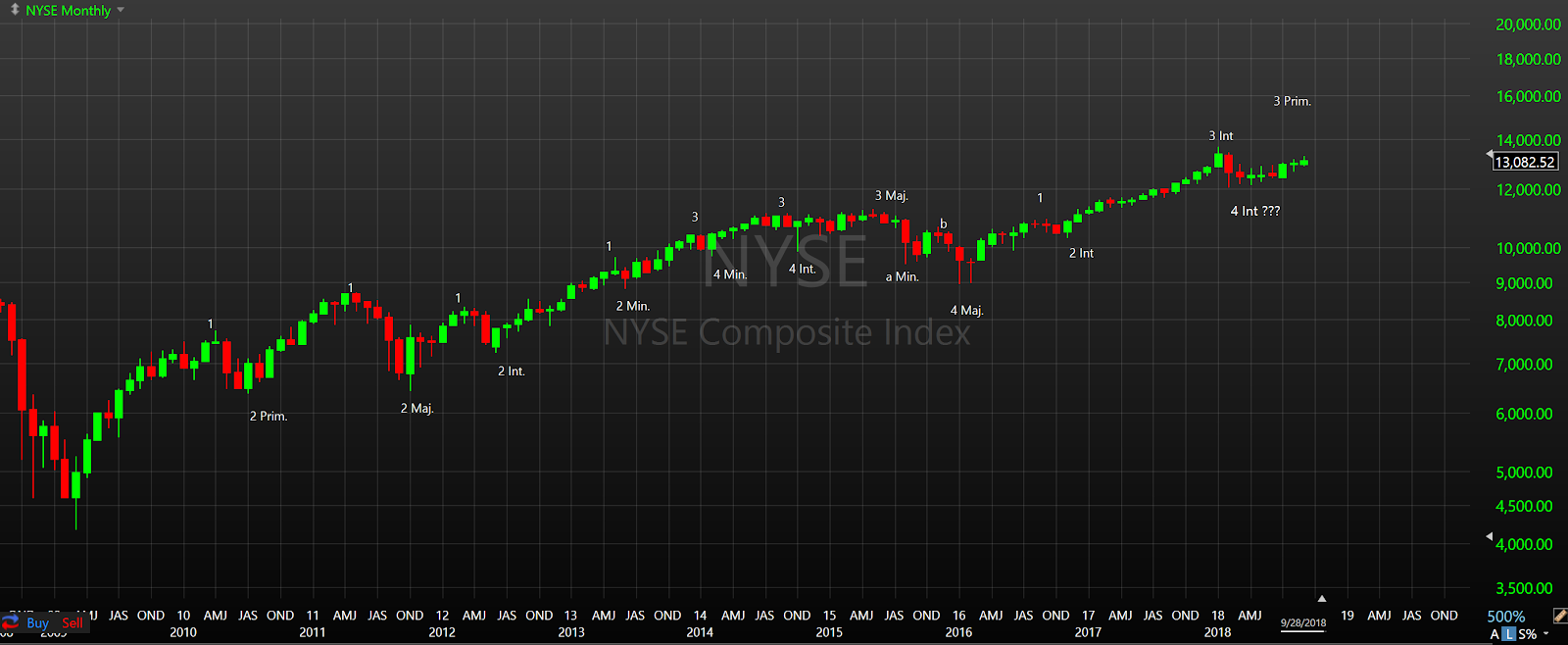Click the 2011 year label on time axis
The image size is (1568, 645).
click(313, 632)
